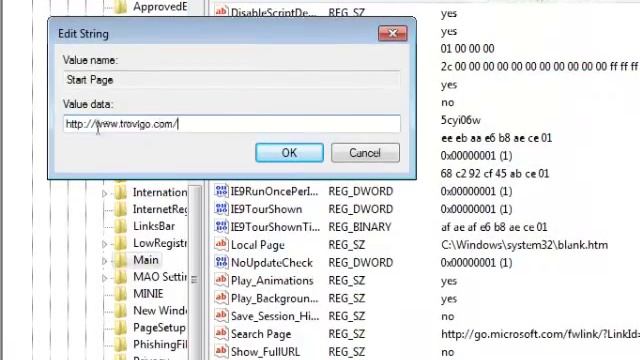Click the 5cyi06w data value
This screenshot has height=360, width=640.
[461, 120]
